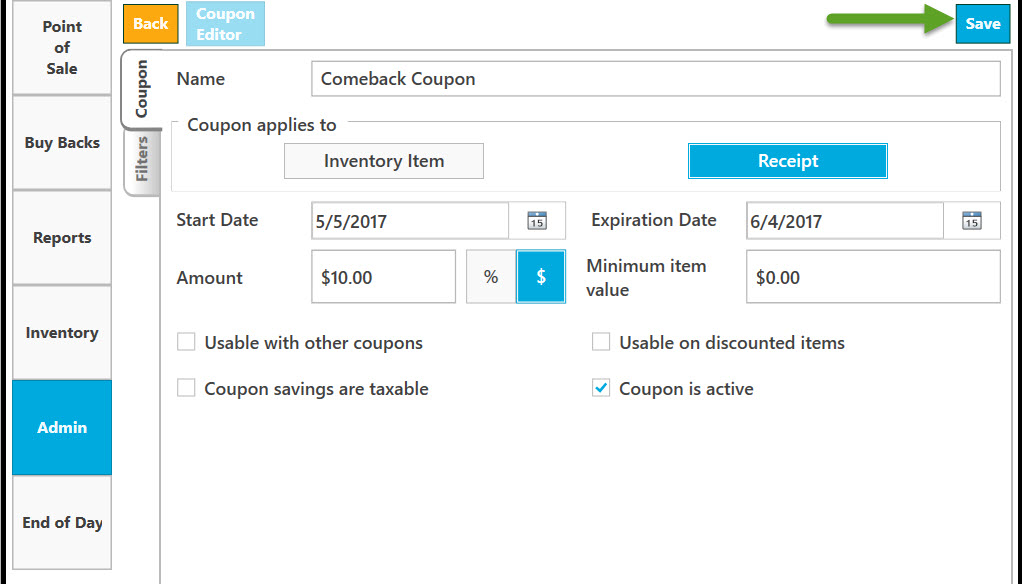The width and height of the screenshot is (1022, 584).
Task: Check Coupon savings are taxable
Action: (x=186, y=388)
